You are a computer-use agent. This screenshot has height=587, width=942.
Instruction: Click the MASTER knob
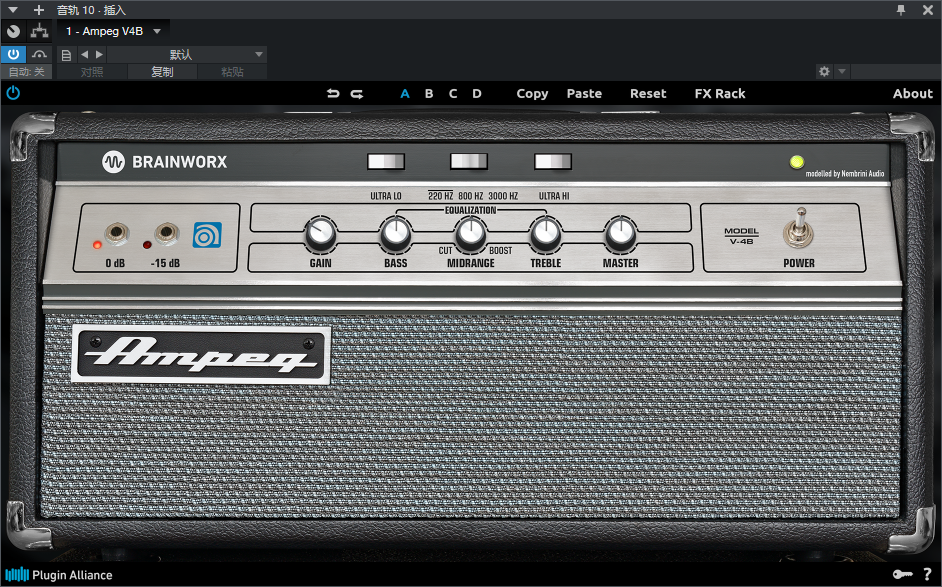621,233
